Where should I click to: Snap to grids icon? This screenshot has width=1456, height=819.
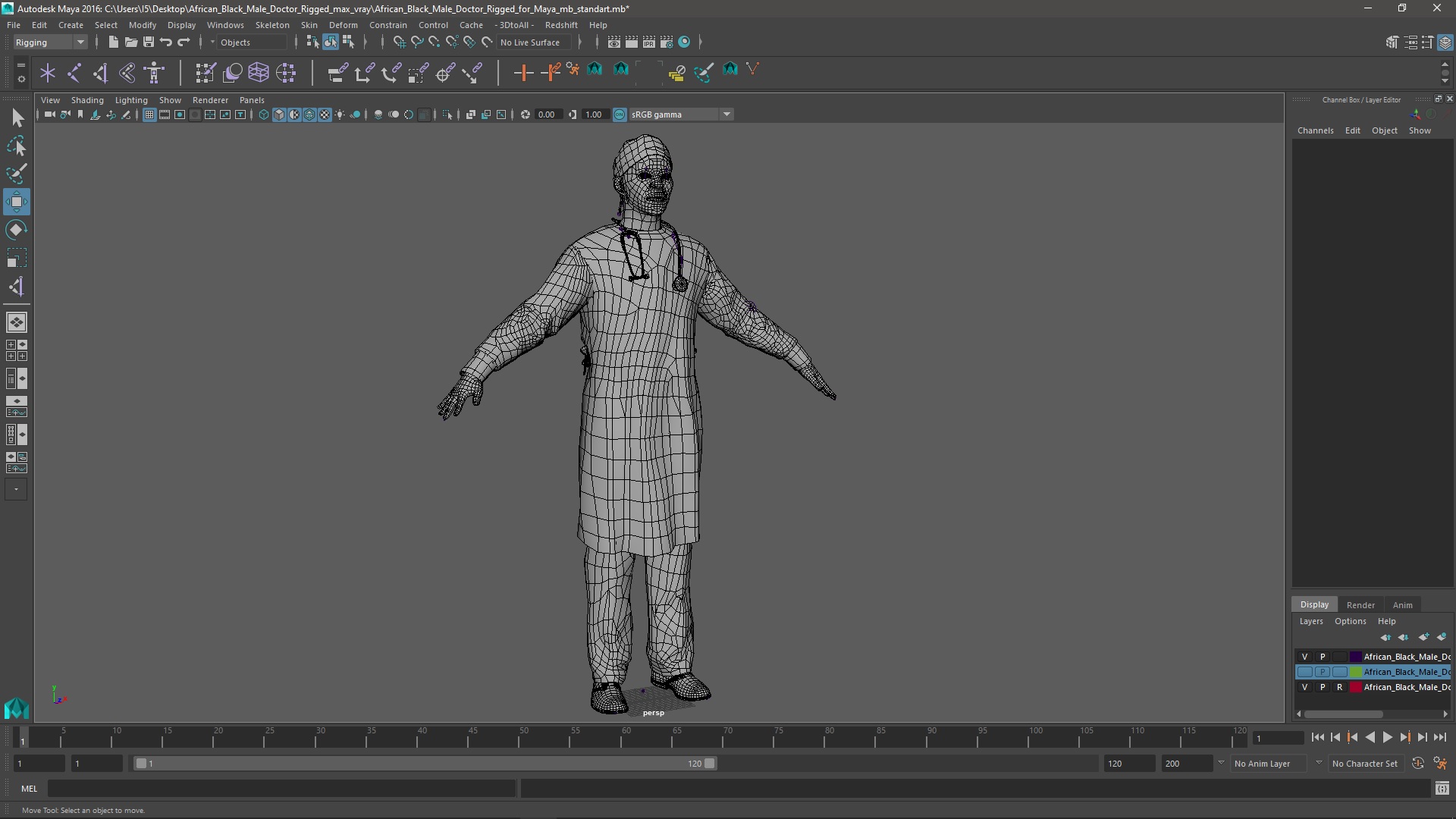[x=399, y=42]
